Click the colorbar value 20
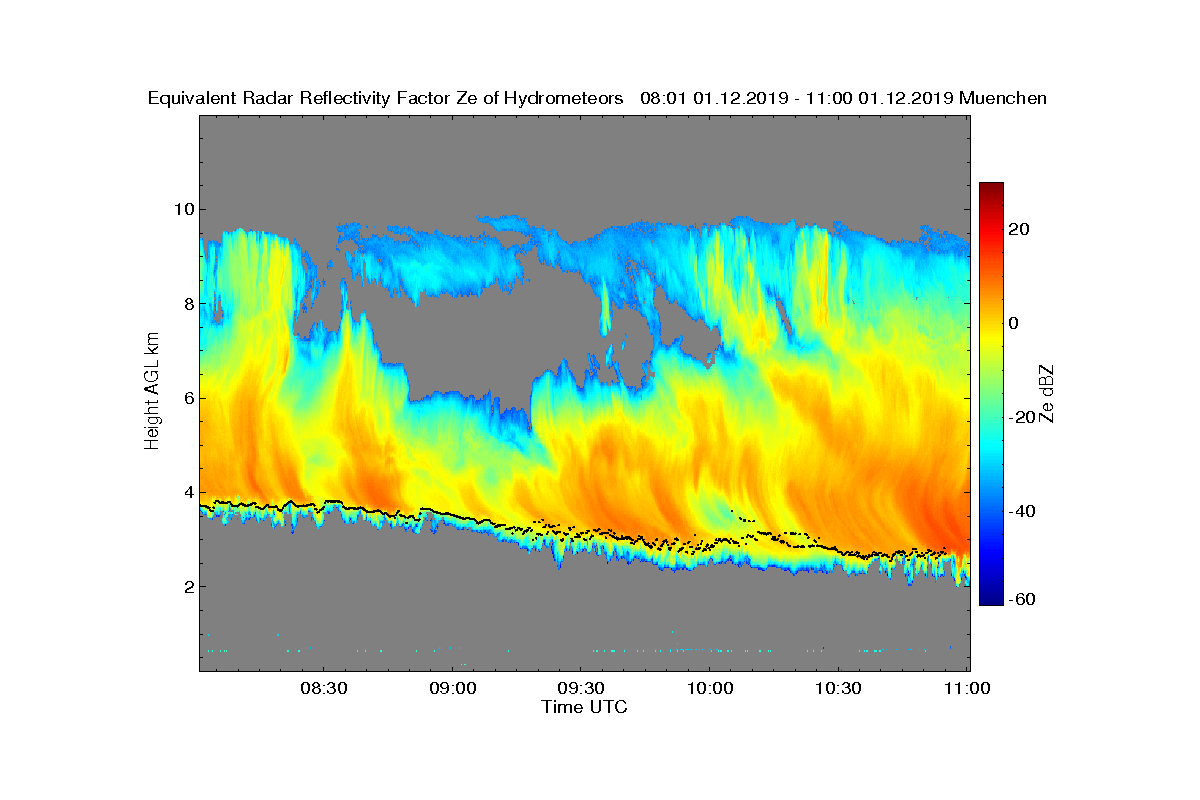This screenshot has width=1200, height=800. 1021,229
